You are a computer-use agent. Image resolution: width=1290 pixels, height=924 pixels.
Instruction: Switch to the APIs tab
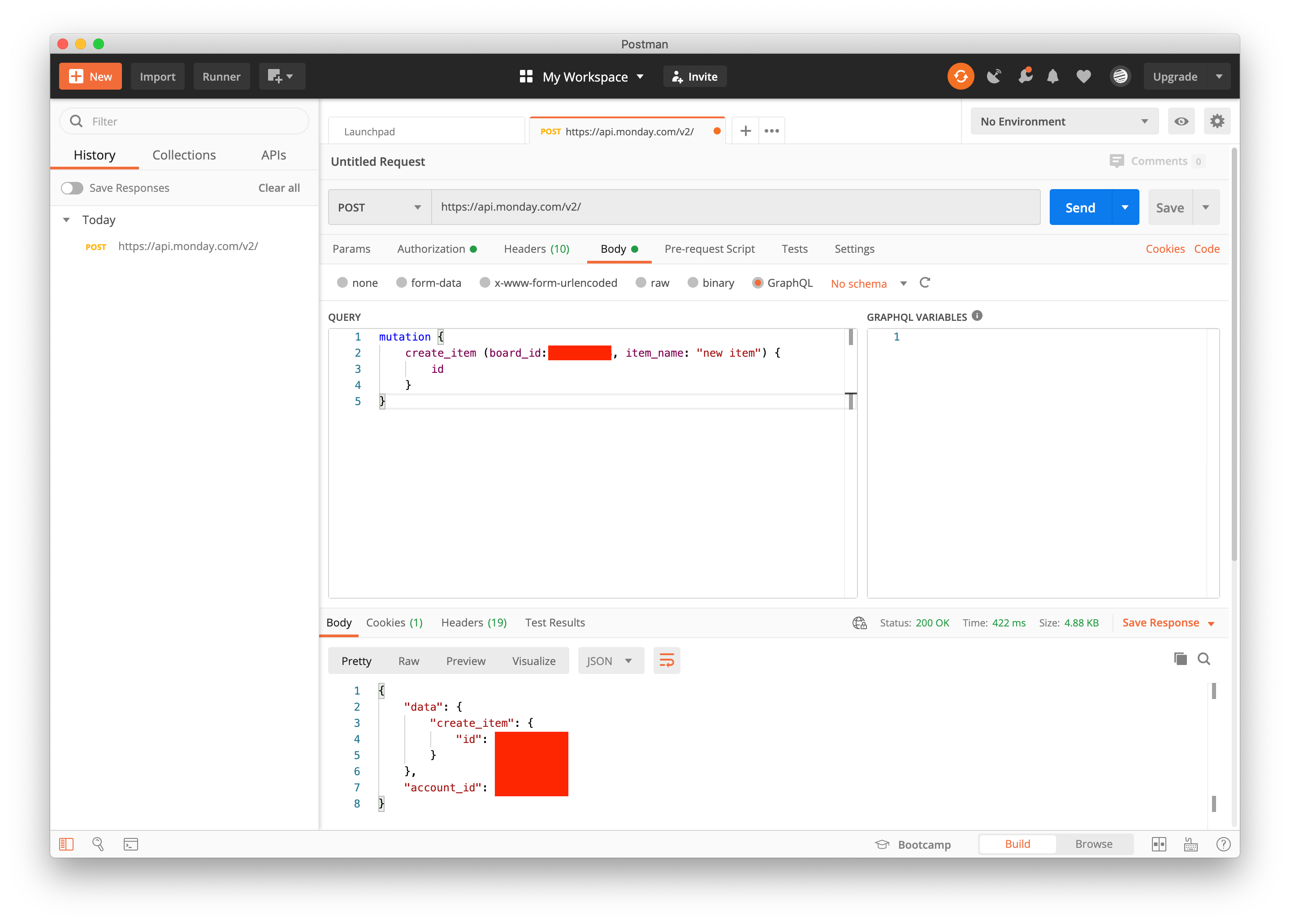click(x=273, y=155)
